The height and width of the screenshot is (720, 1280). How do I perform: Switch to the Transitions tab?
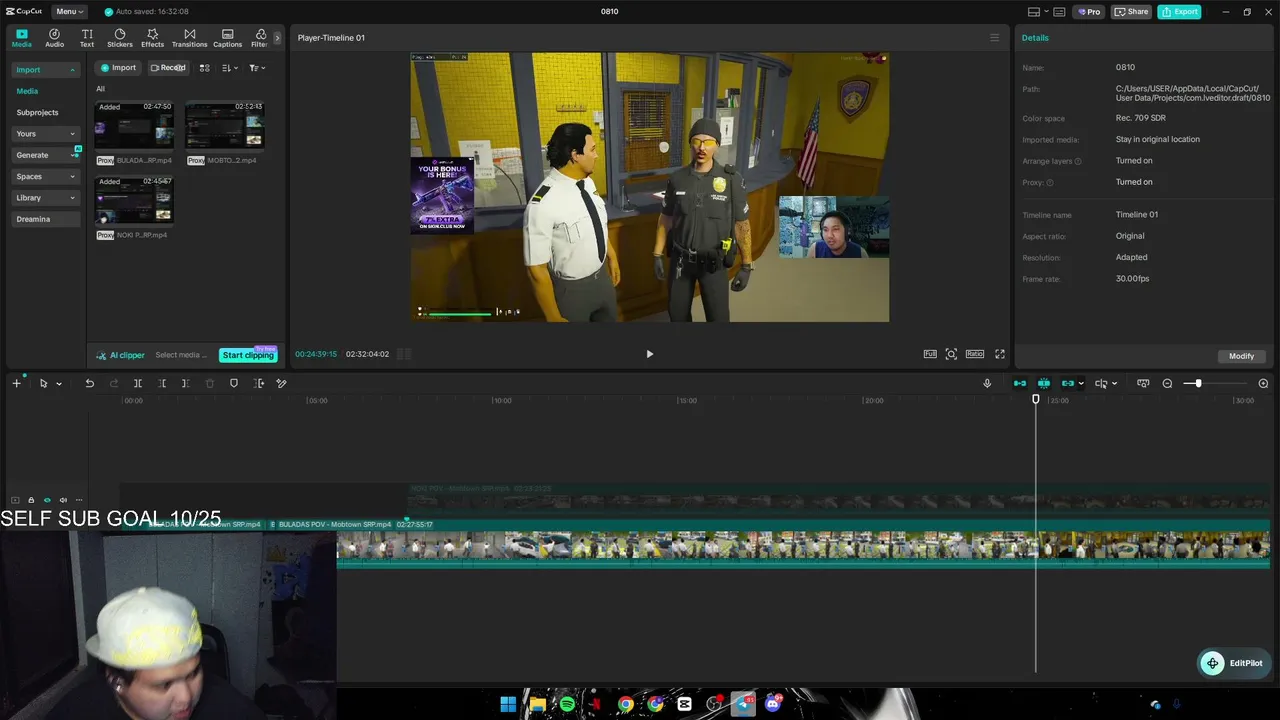tap(189, 38)
